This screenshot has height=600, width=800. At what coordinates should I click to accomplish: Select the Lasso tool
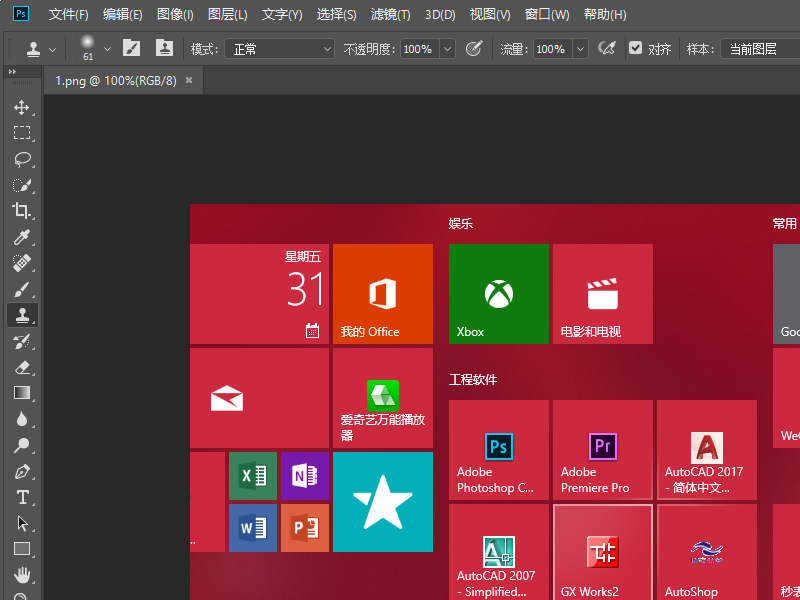click(x=21, y=159)
